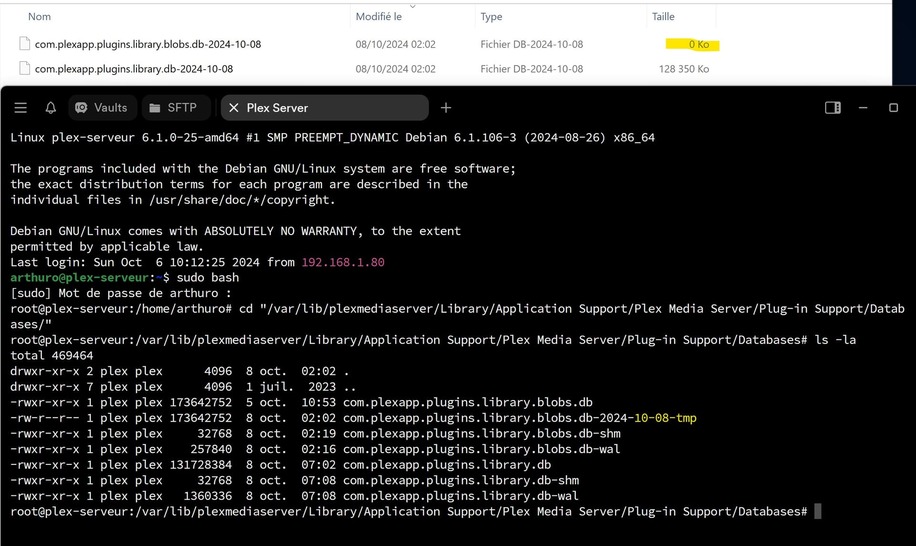The width and height of the screenshot is (916, 546).
Task: Sort files by Modifié le column
Action: 379,17
